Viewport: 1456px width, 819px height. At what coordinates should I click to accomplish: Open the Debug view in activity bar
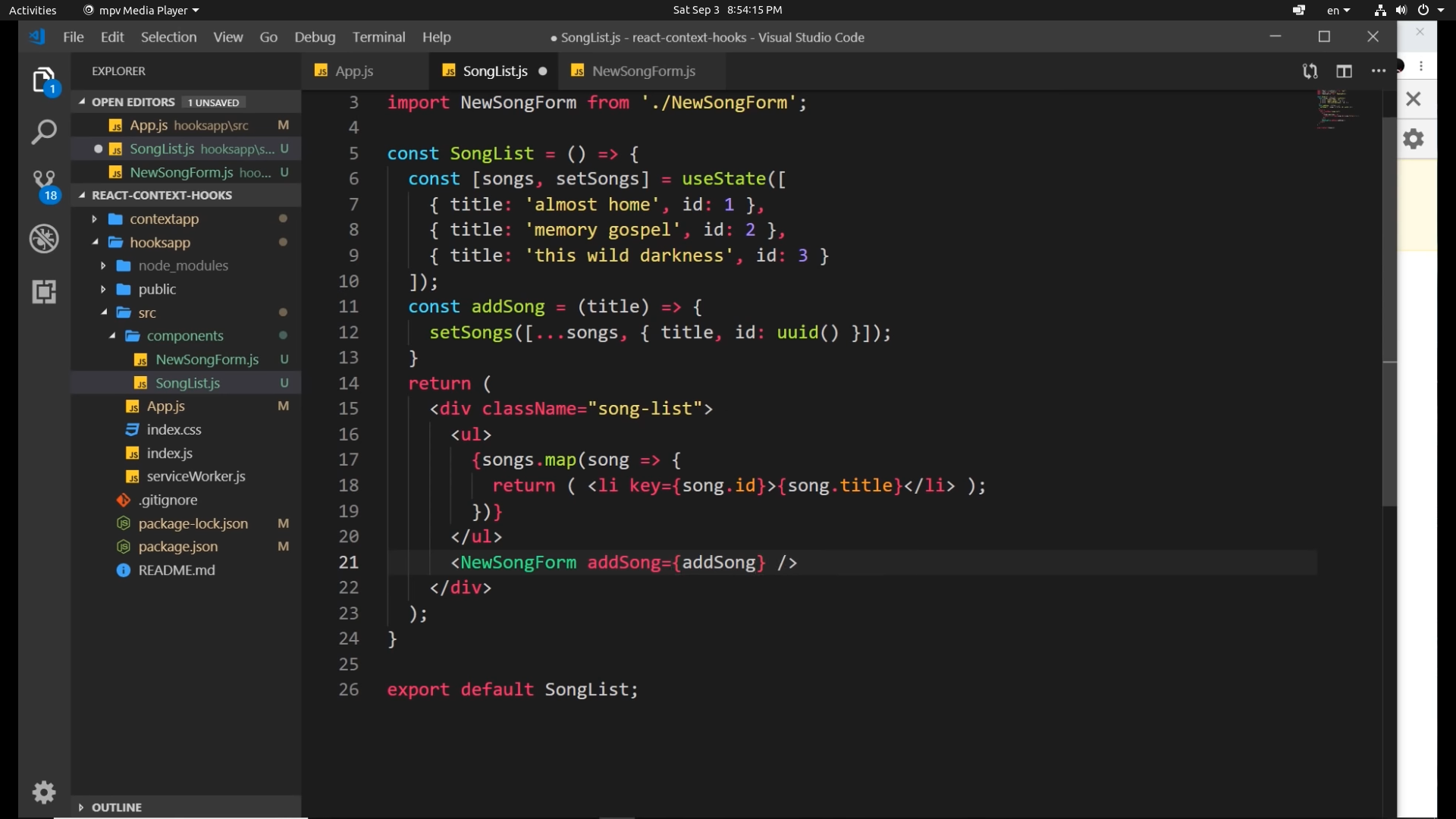point(44,239)
